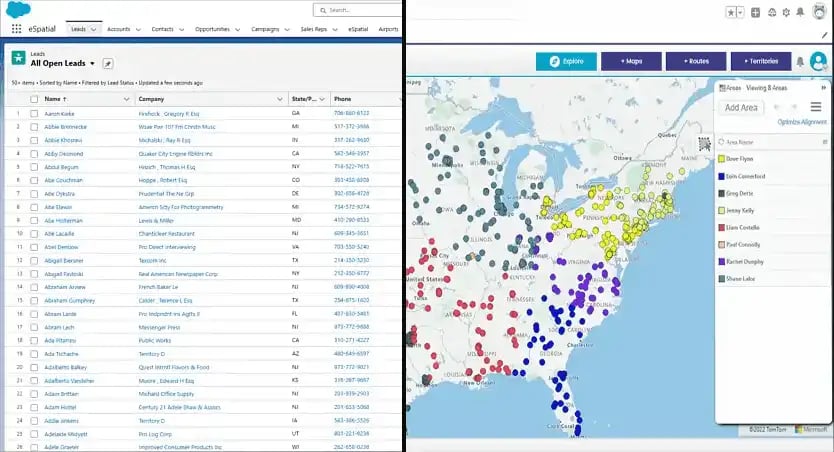Check the Abel Dembow row checkbox
Screen dimensions: 834x452
34,247
